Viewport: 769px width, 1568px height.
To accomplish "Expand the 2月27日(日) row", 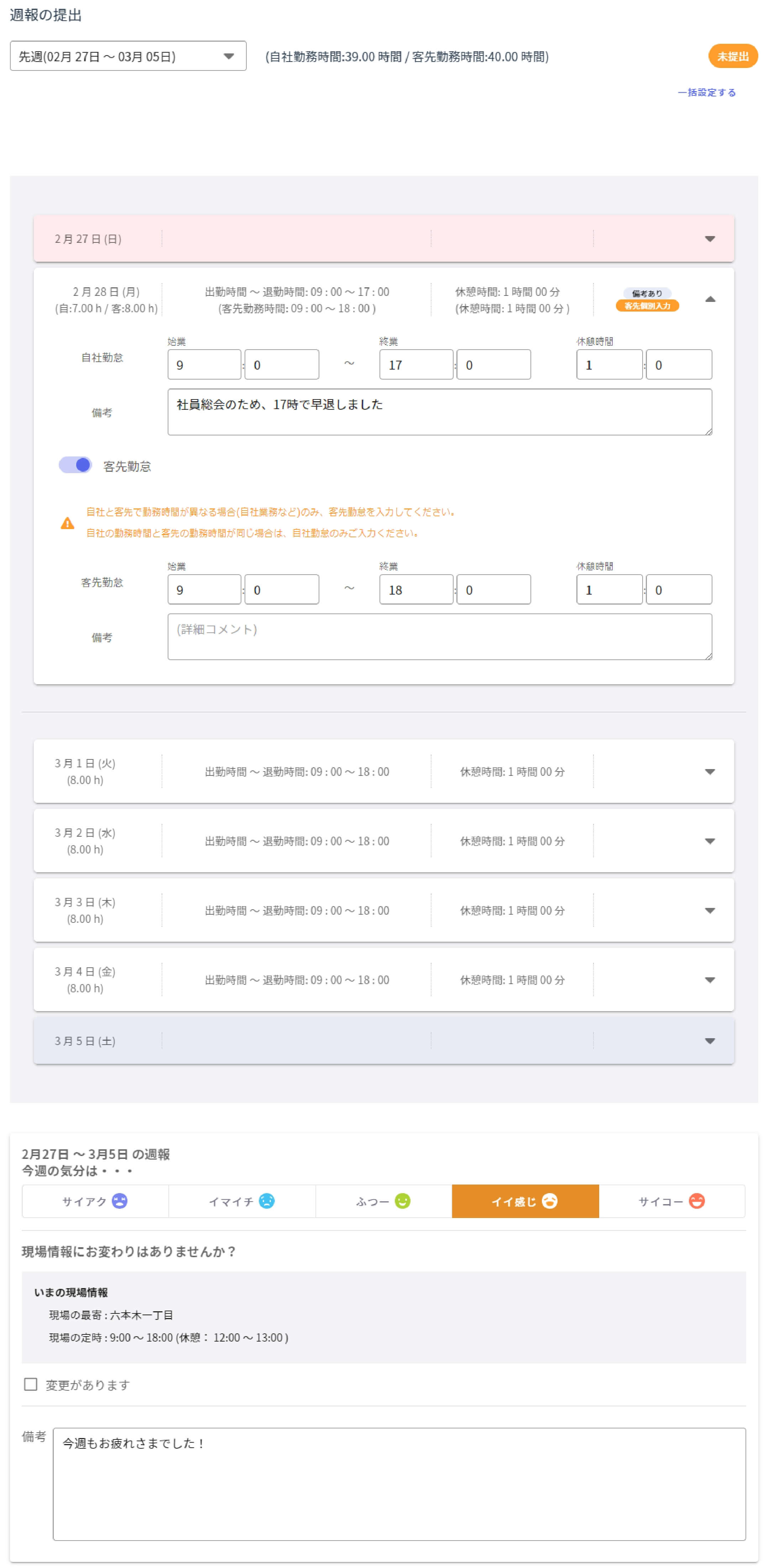I will [x=709, y=239].
